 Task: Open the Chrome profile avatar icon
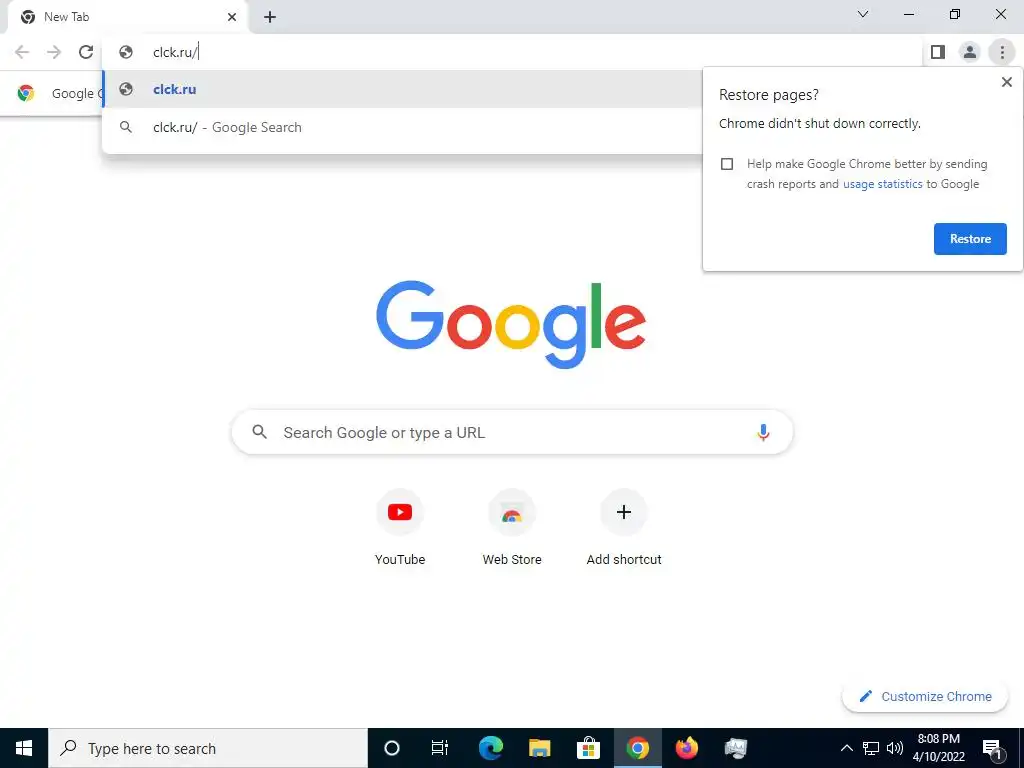tap(970, 52)
